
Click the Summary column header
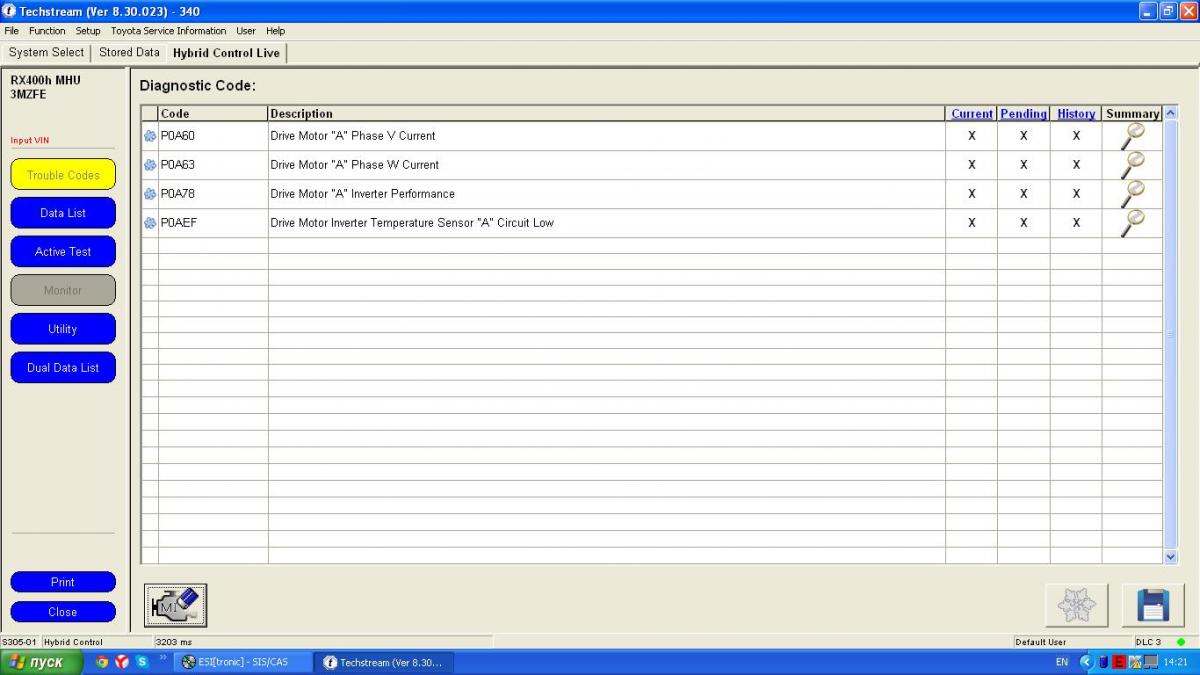(1132, 114)
